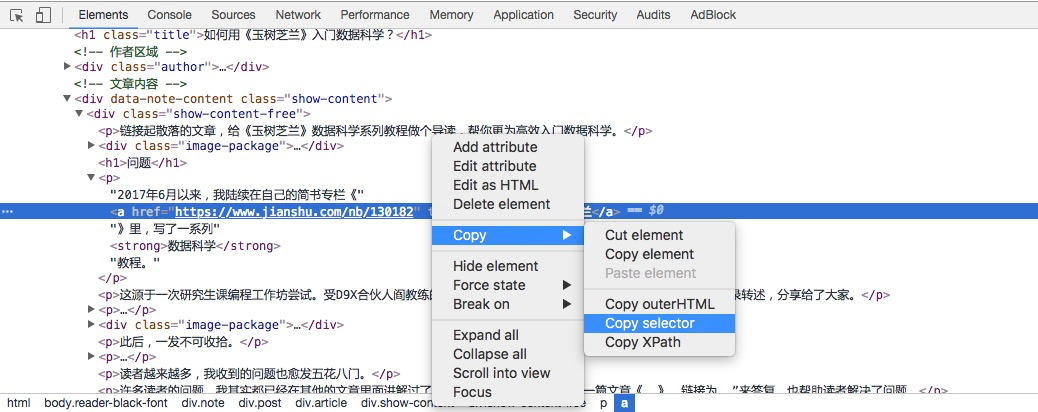Switch to the Console tab

tap(169, 15)
